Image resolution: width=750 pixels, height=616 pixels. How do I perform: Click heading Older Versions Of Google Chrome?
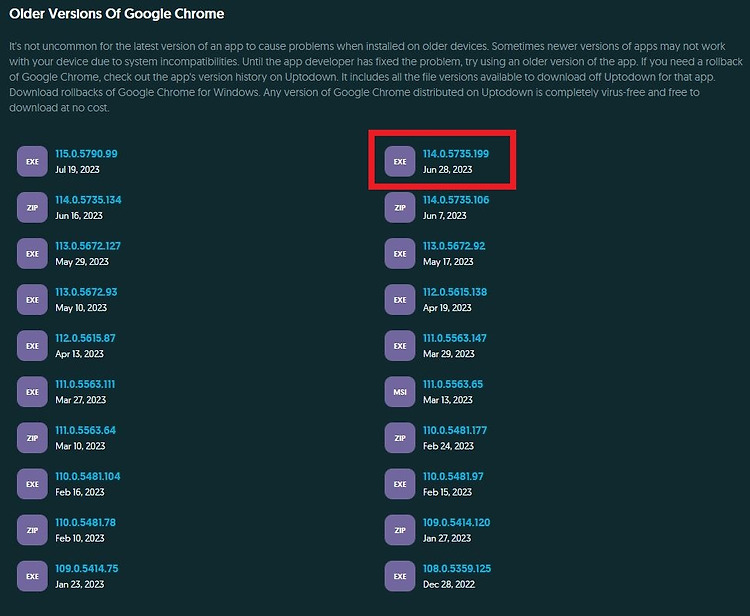coord(117,13)
